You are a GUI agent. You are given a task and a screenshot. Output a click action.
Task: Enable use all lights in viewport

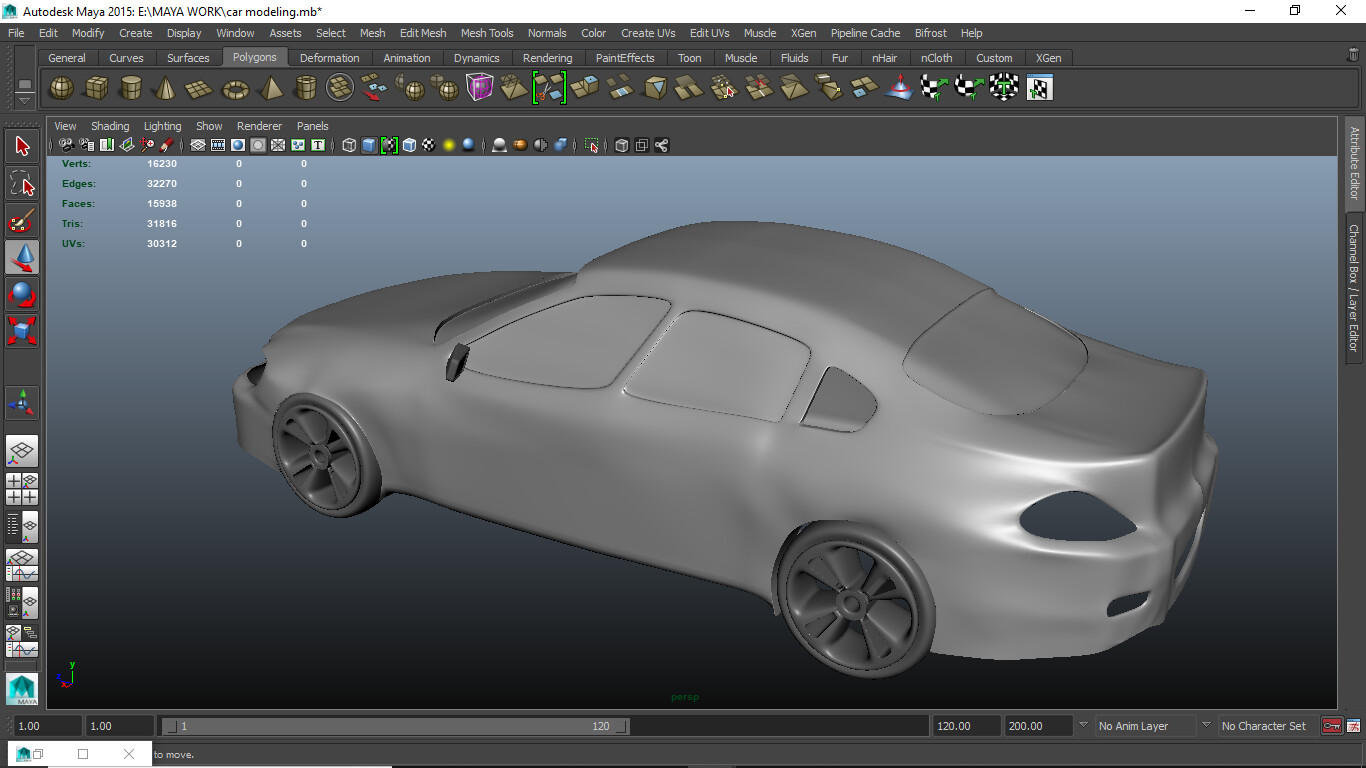(x=449, y=146)
